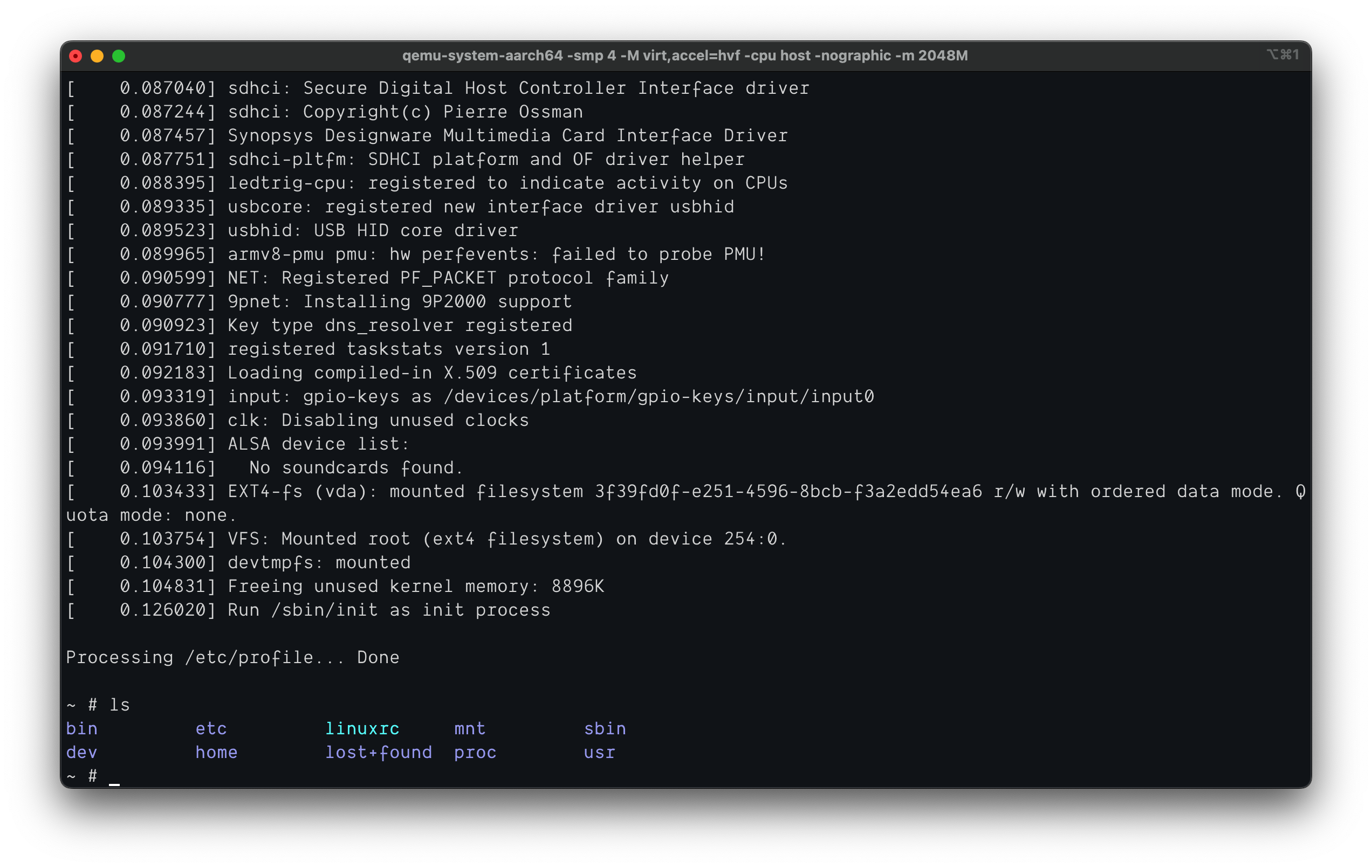Viewport: 1372px width, 868px height.
Task: Click the 'sbin' directory name
Action: pyautogui.click(x=605, y=728)
